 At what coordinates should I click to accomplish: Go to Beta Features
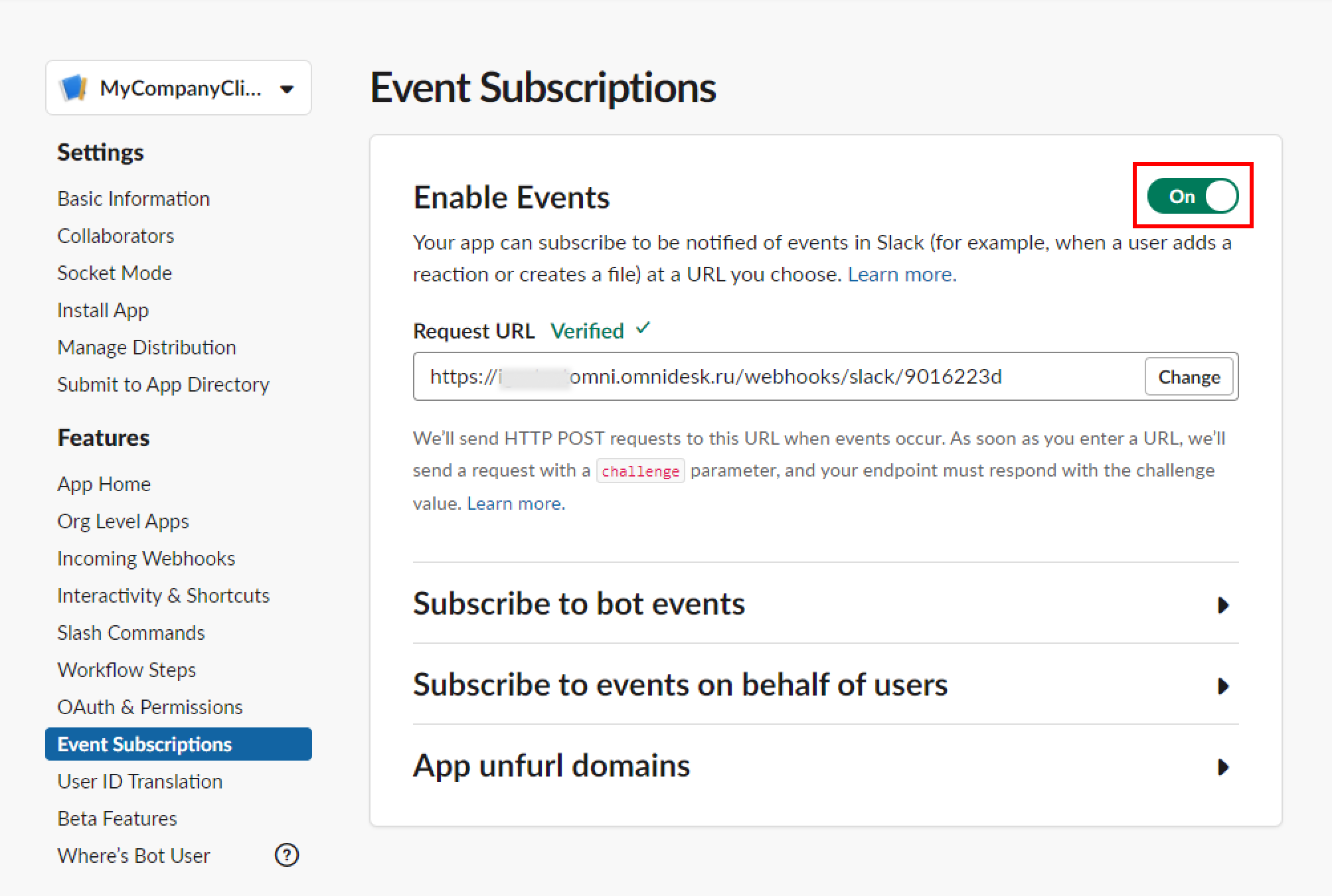tap(118, 818)
